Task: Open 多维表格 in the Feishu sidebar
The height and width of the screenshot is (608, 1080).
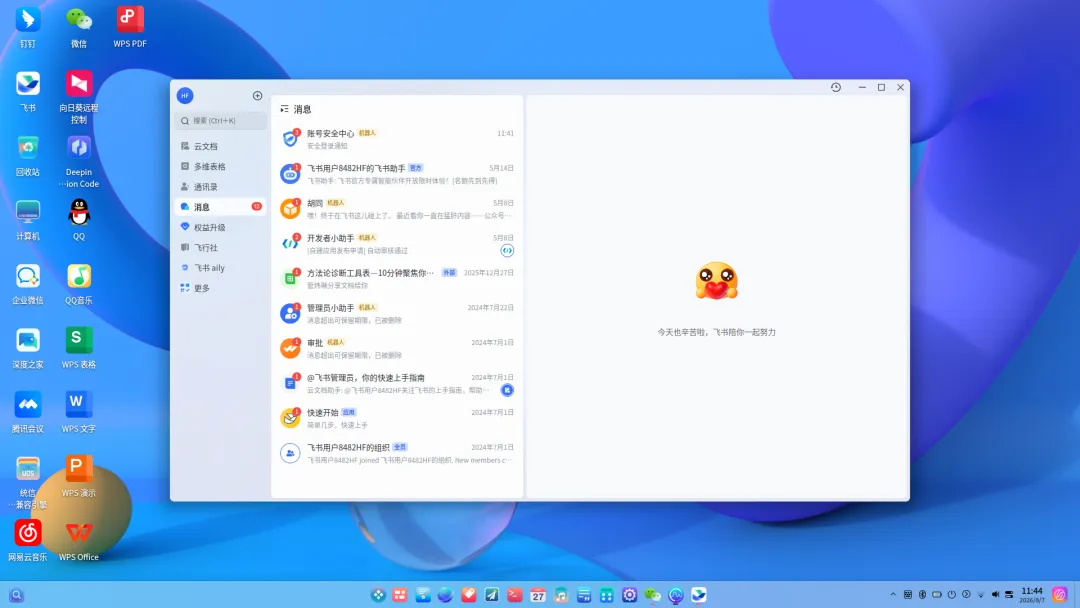Action: click(220, 167)
